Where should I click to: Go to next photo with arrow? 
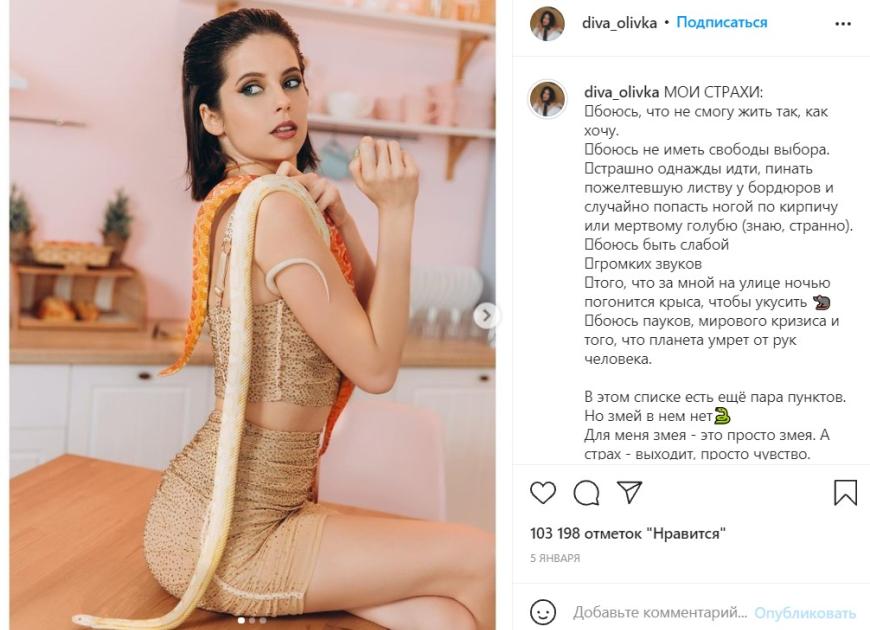(x=486, y=316)
